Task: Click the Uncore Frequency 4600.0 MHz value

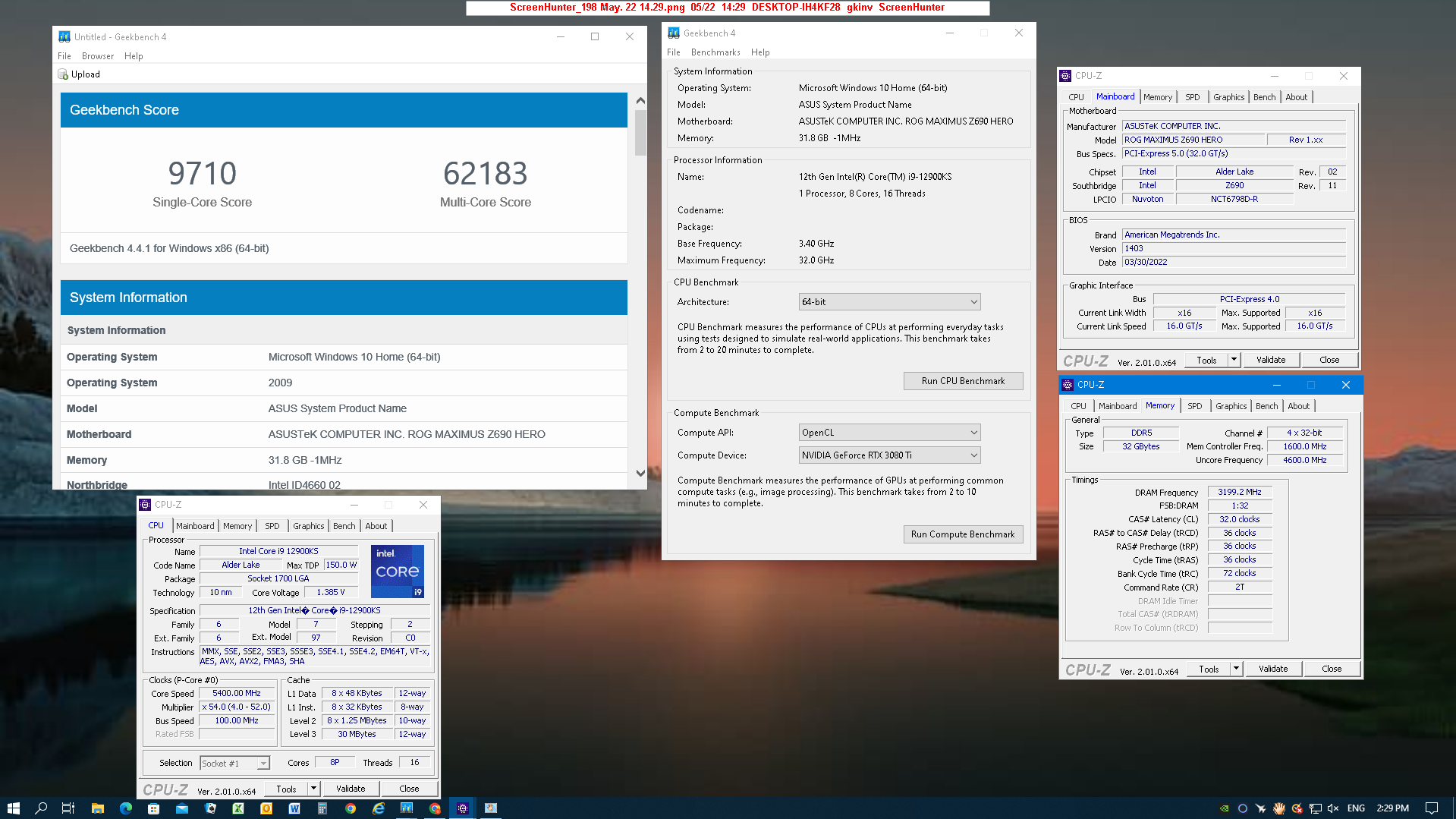Action: [1305, 460]
